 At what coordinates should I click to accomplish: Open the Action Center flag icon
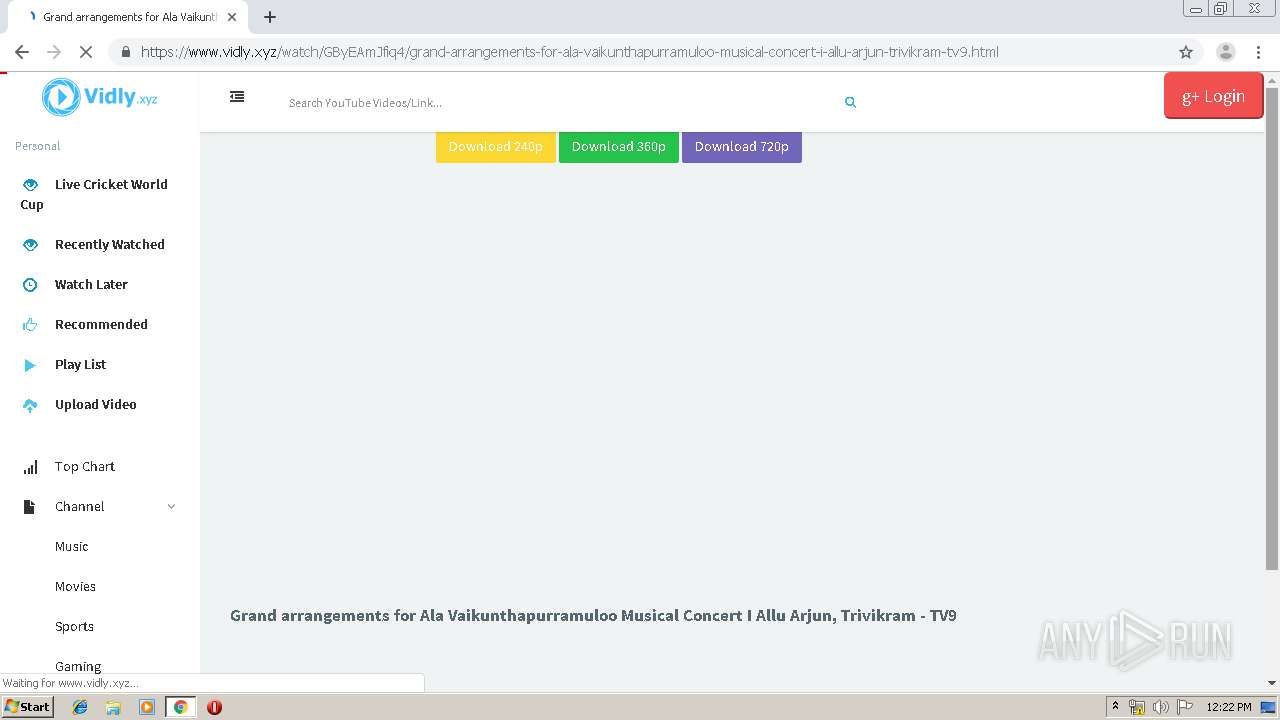pyautogui.click(x=1185, y=707)
